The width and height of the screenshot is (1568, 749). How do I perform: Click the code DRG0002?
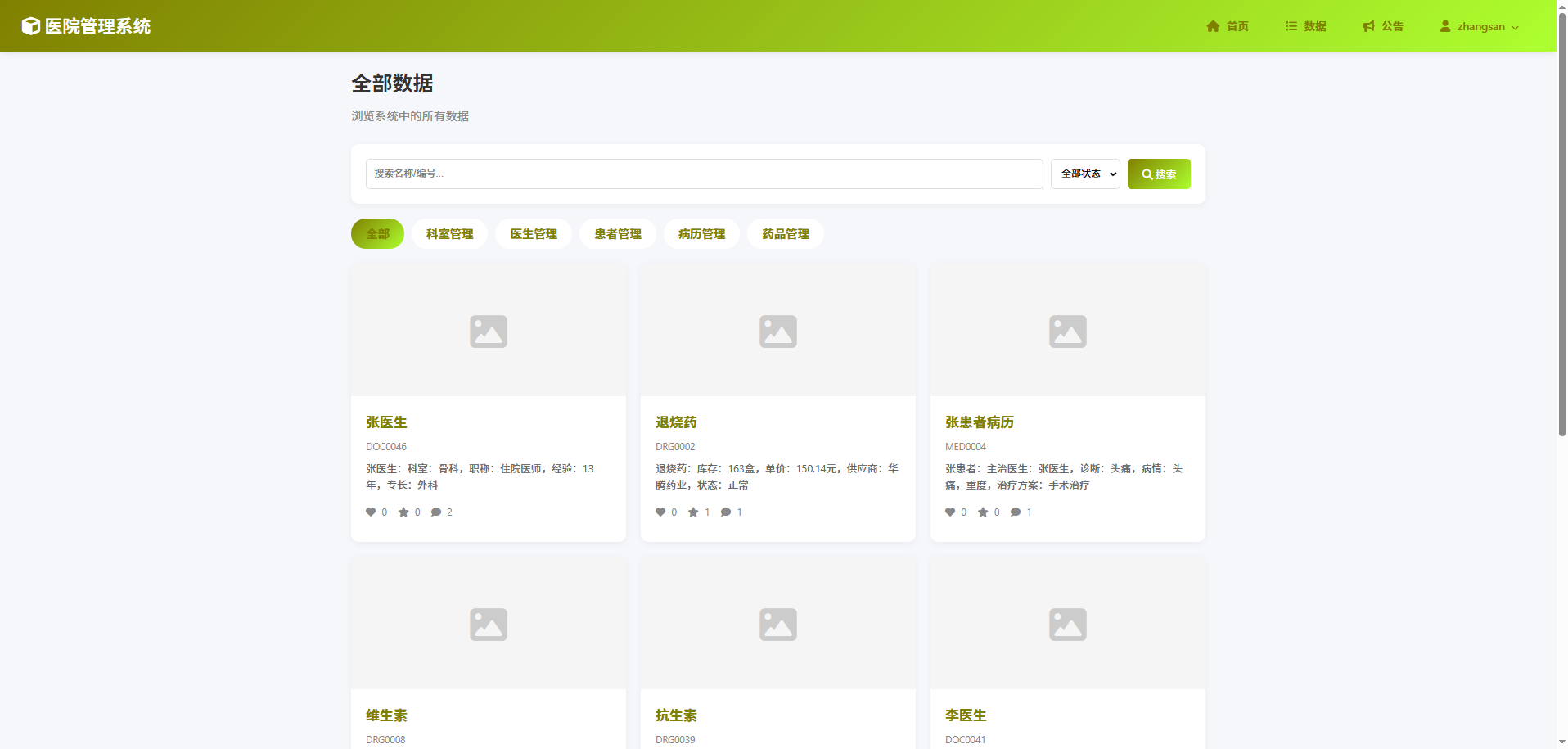675,447
